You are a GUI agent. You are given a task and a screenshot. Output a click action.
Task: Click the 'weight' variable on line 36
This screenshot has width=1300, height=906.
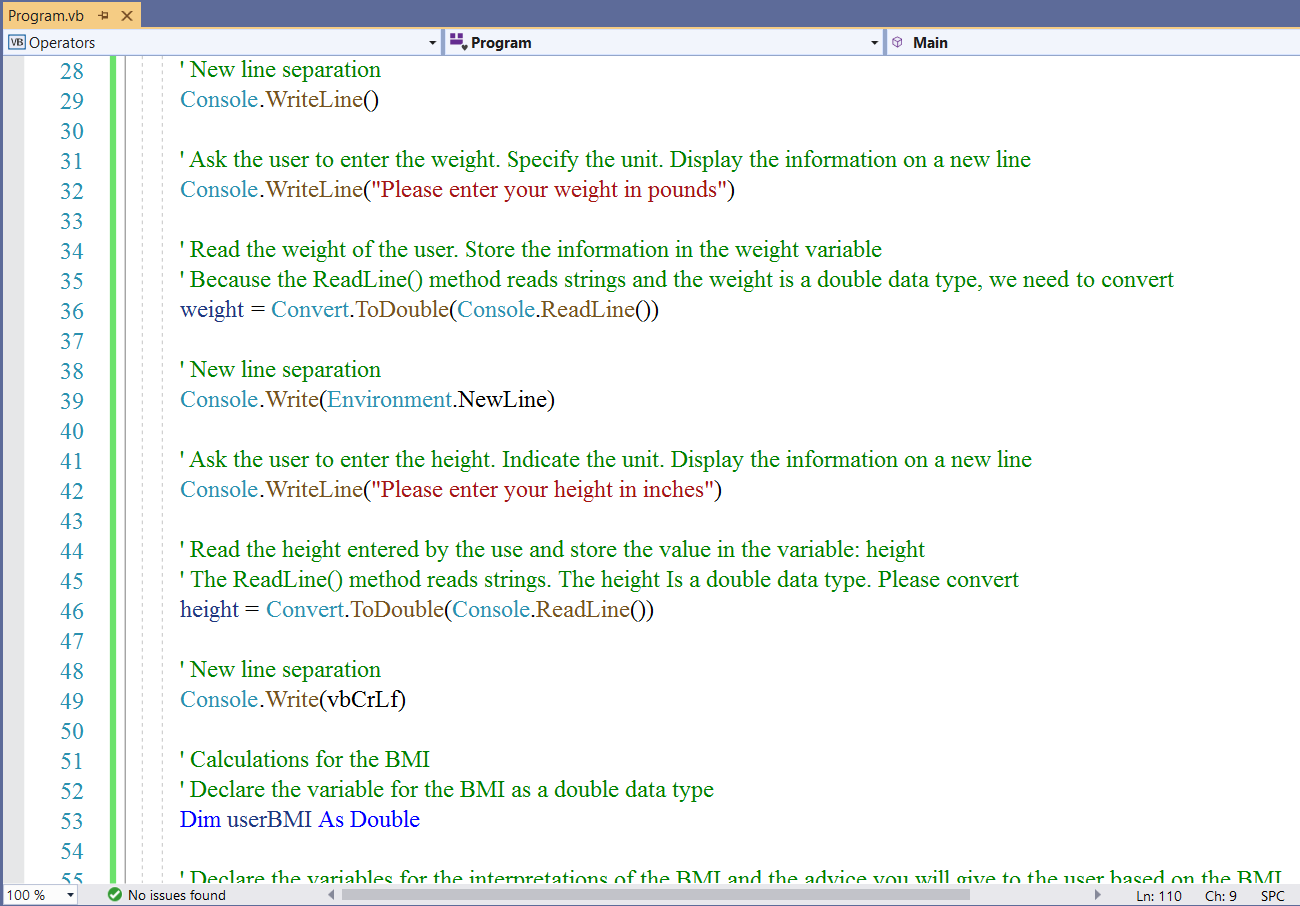click(212, 310)
